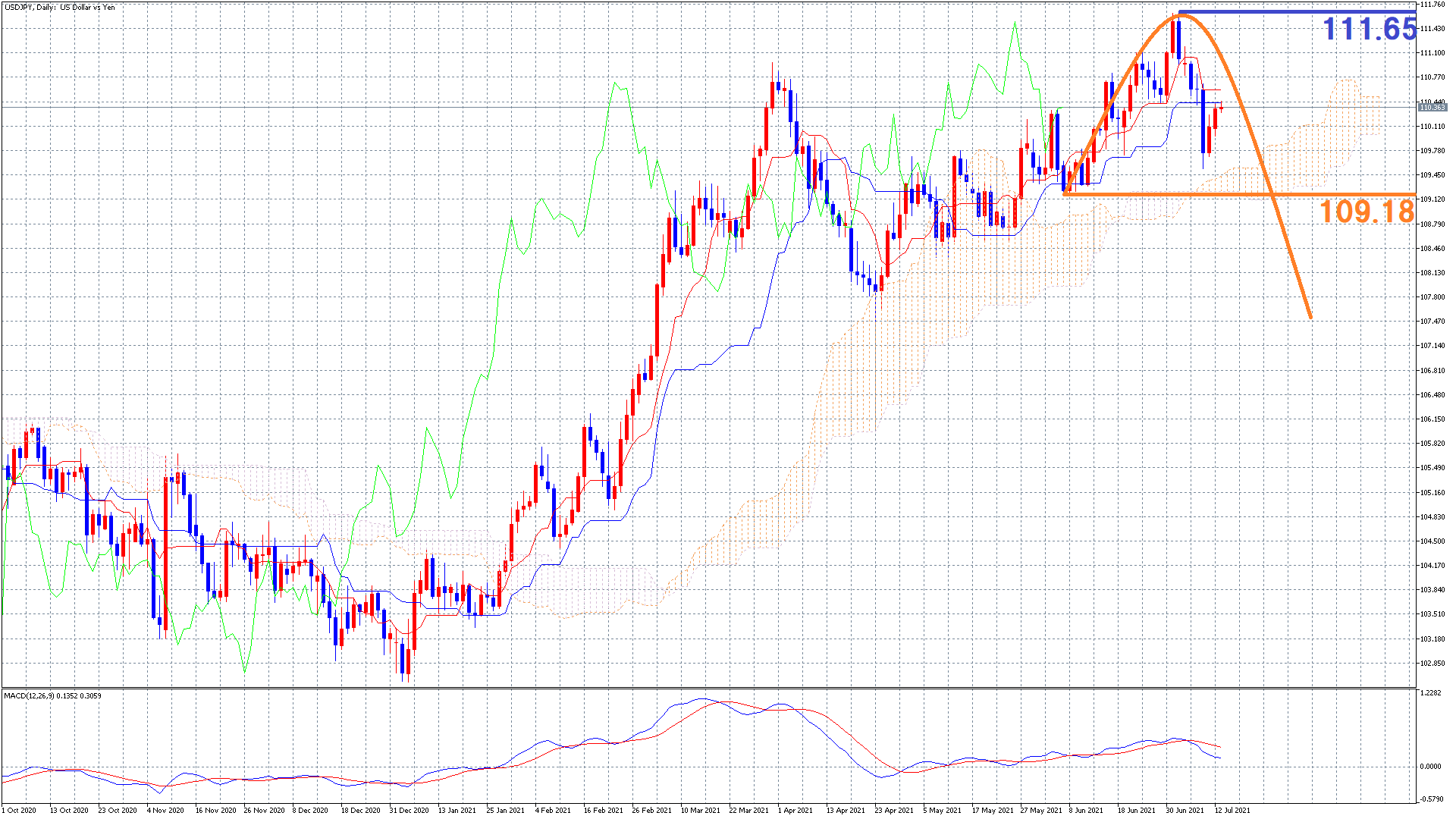Viewport: 1456px width, 819px height.
Task: Click the 106.150 value on price scale
Action: pyautogui.click(x=1432, y=419)
